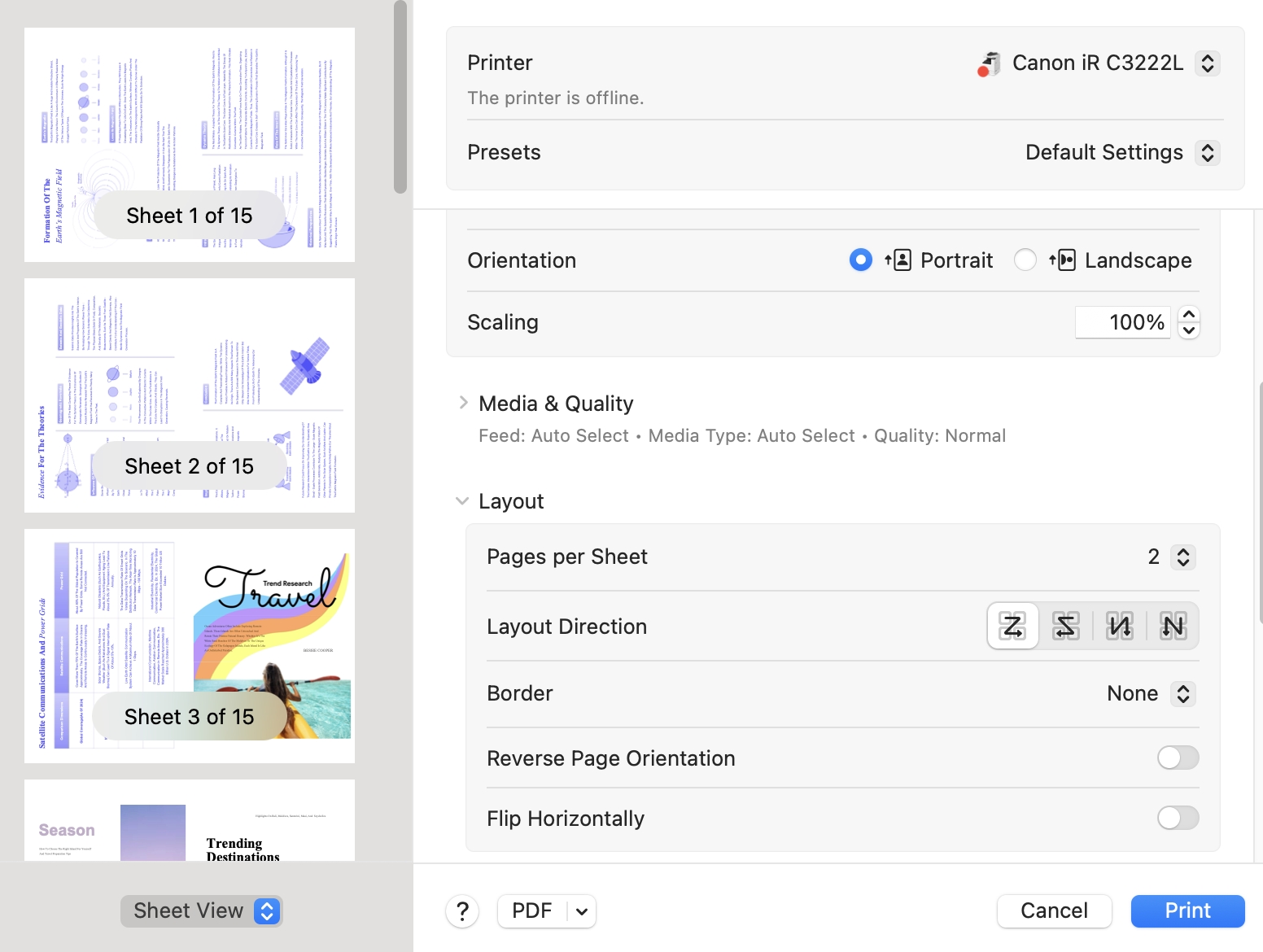Image resolution: width=1263 pixels, height=952 pixels.
Task: Collapse the Layout section
Action: [462, 501]
